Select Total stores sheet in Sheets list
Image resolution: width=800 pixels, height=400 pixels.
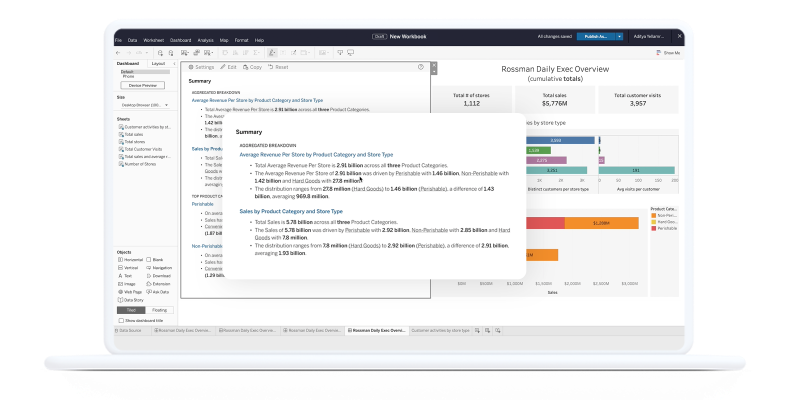click(x=132, y=142)
